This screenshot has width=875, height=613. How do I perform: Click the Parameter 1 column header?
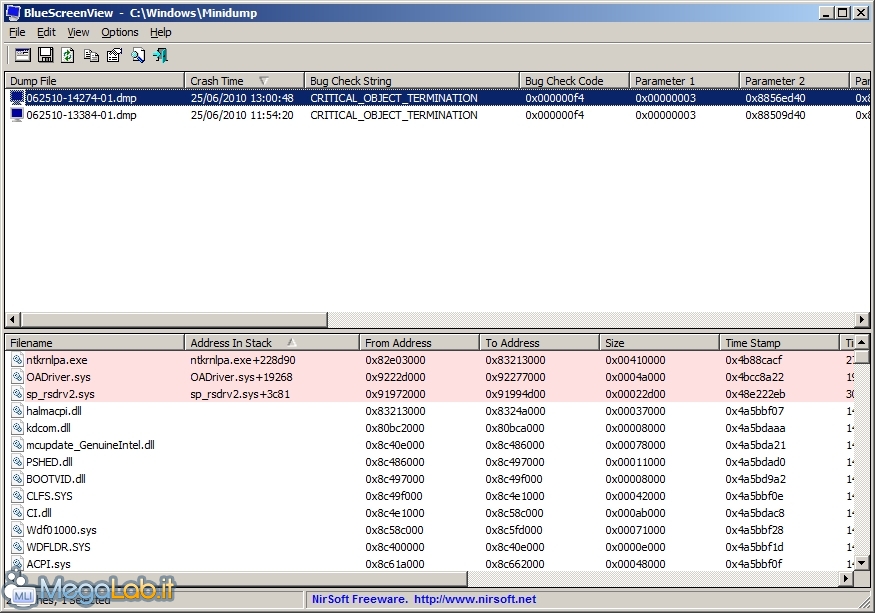(x=684, y=81)
